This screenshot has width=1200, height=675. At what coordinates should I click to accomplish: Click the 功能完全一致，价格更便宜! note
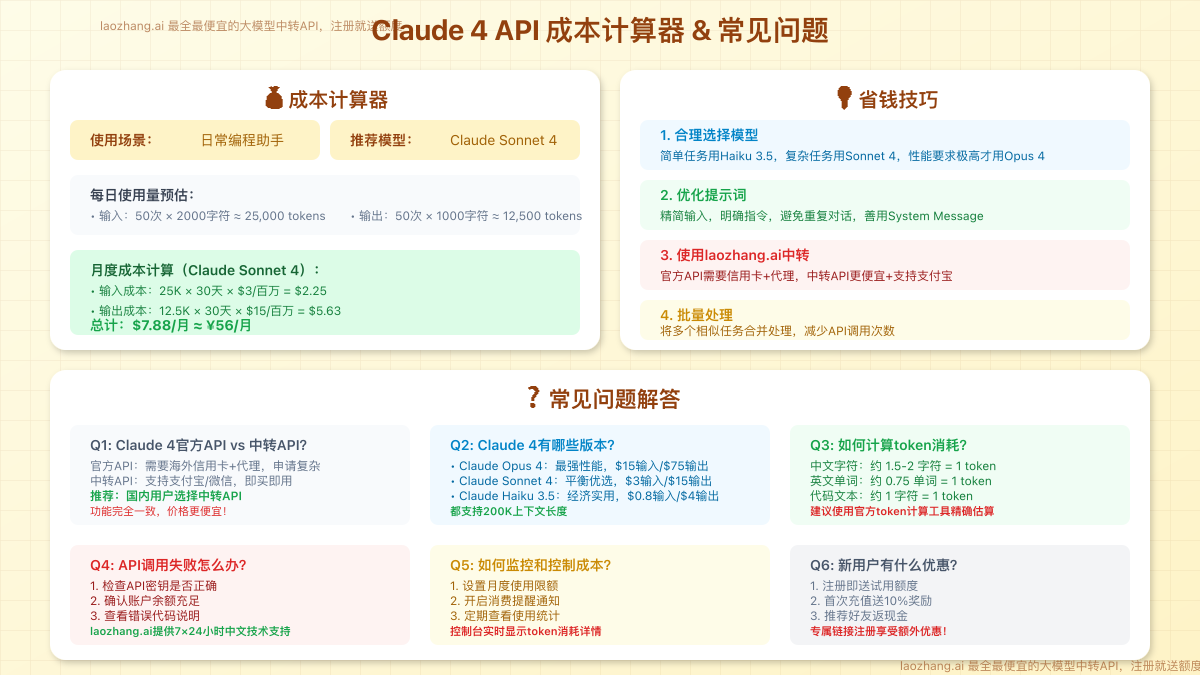click(x=158, y=511)
